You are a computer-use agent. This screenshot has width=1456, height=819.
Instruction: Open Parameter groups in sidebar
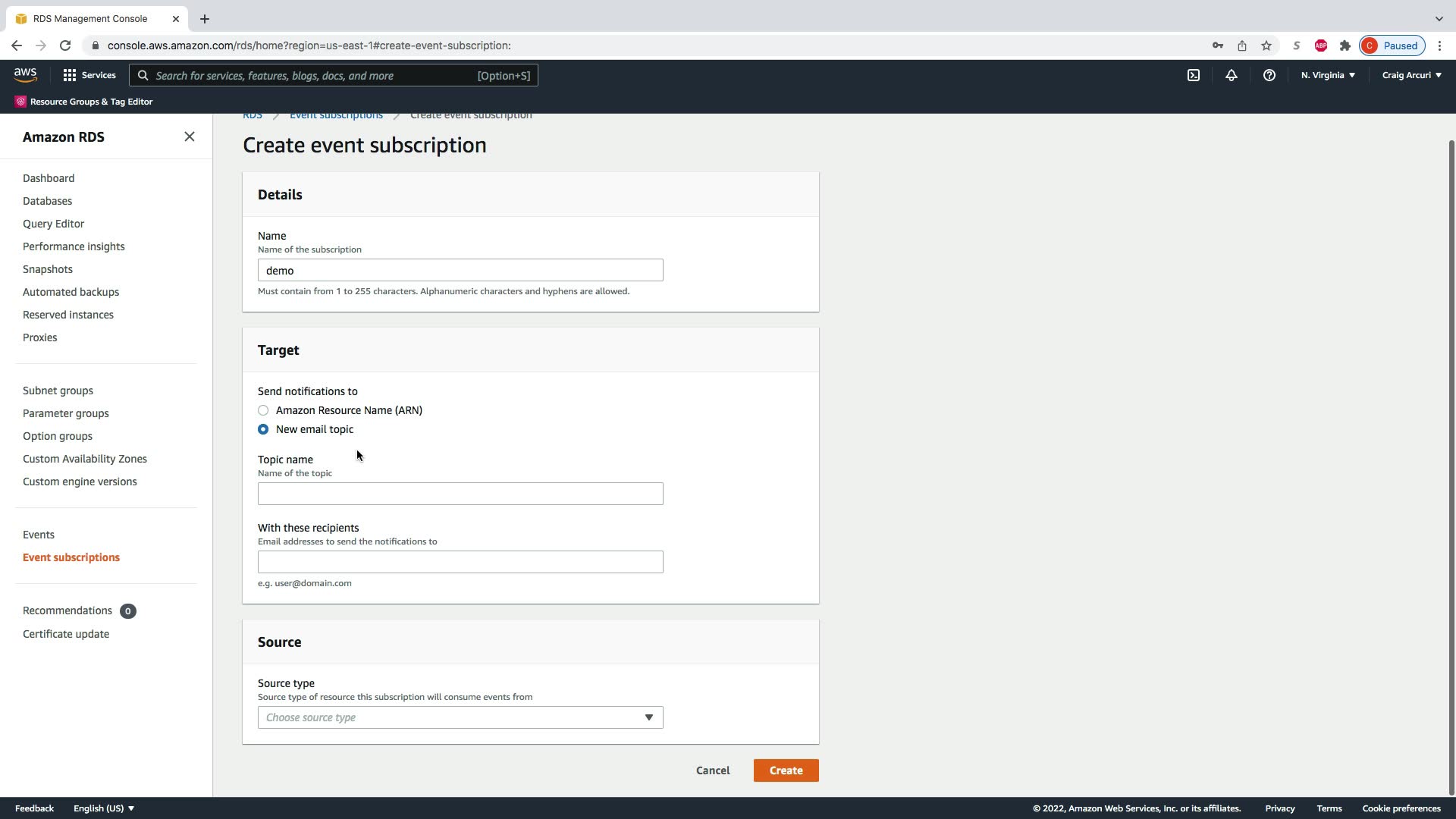click(66, 413)
